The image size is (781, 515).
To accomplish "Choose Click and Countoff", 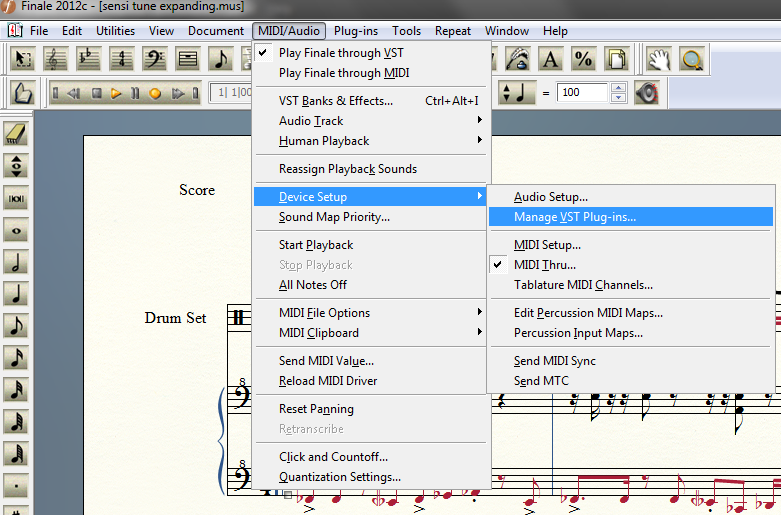I will 371,457.
